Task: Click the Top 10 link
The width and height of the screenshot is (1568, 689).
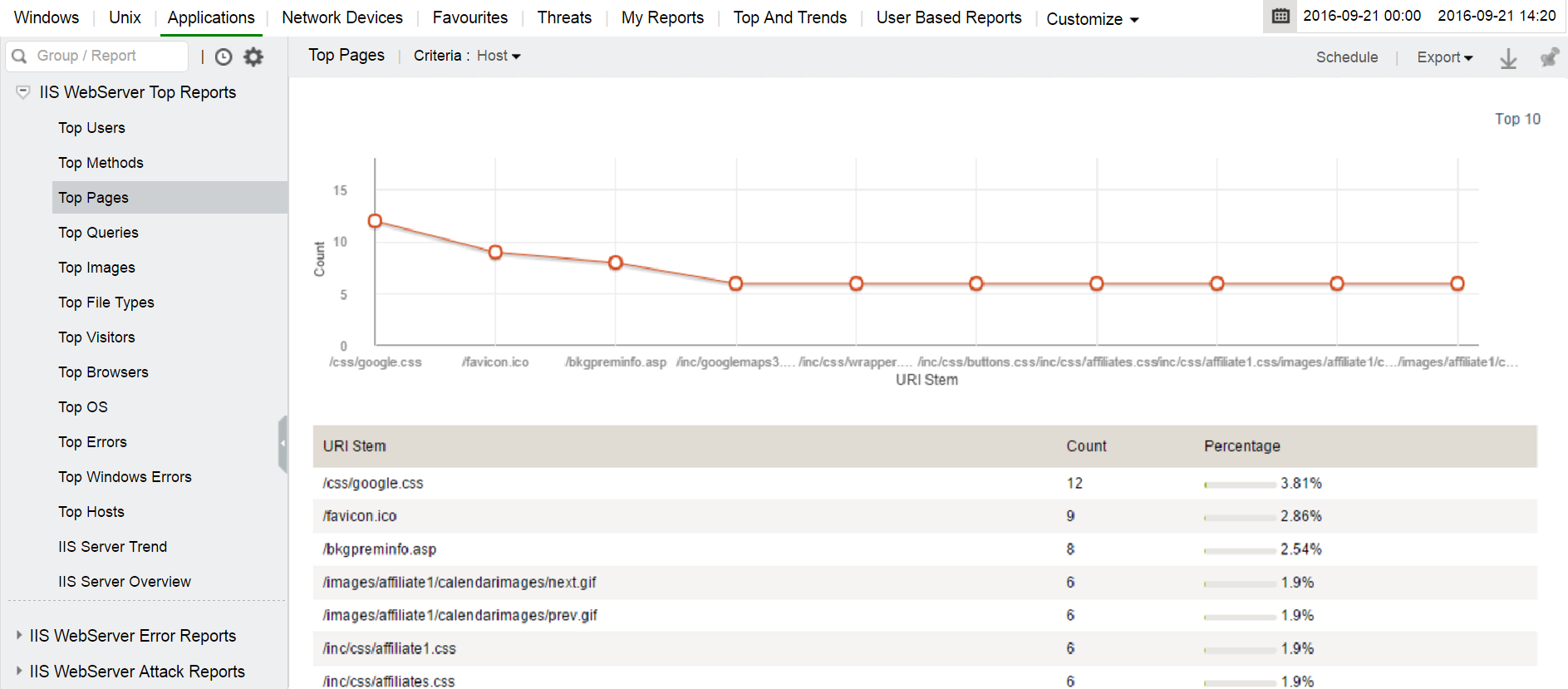Action: [x=1516, y=119]
